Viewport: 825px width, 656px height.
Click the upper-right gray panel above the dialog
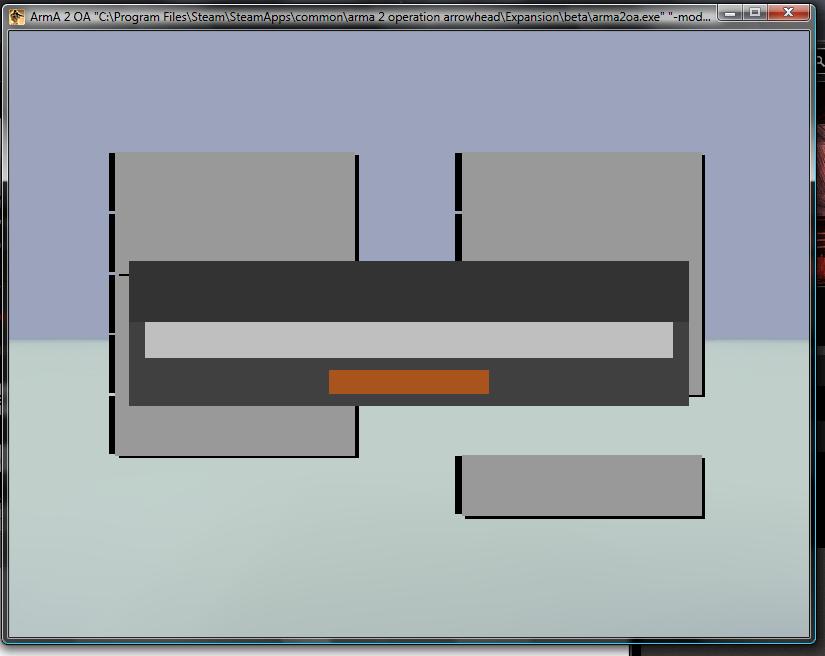coord(581,205)
